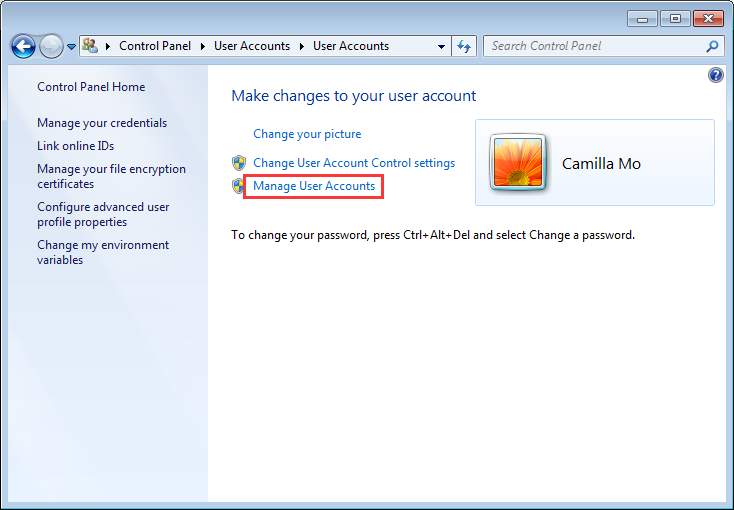The height and width of the screenshot is (510, 734).
Task: Select Control Panel in the breadcrumb
Action: [x=155, y=46]
